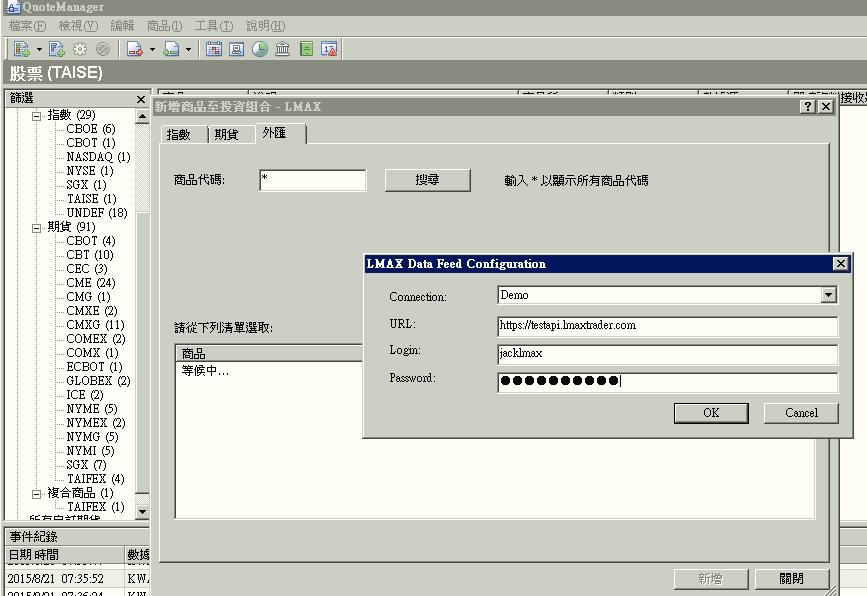Image resolution: width=867 pixels, height=596 pixels.
Task: Click the bank building toolbar icon
Action: 283,49
